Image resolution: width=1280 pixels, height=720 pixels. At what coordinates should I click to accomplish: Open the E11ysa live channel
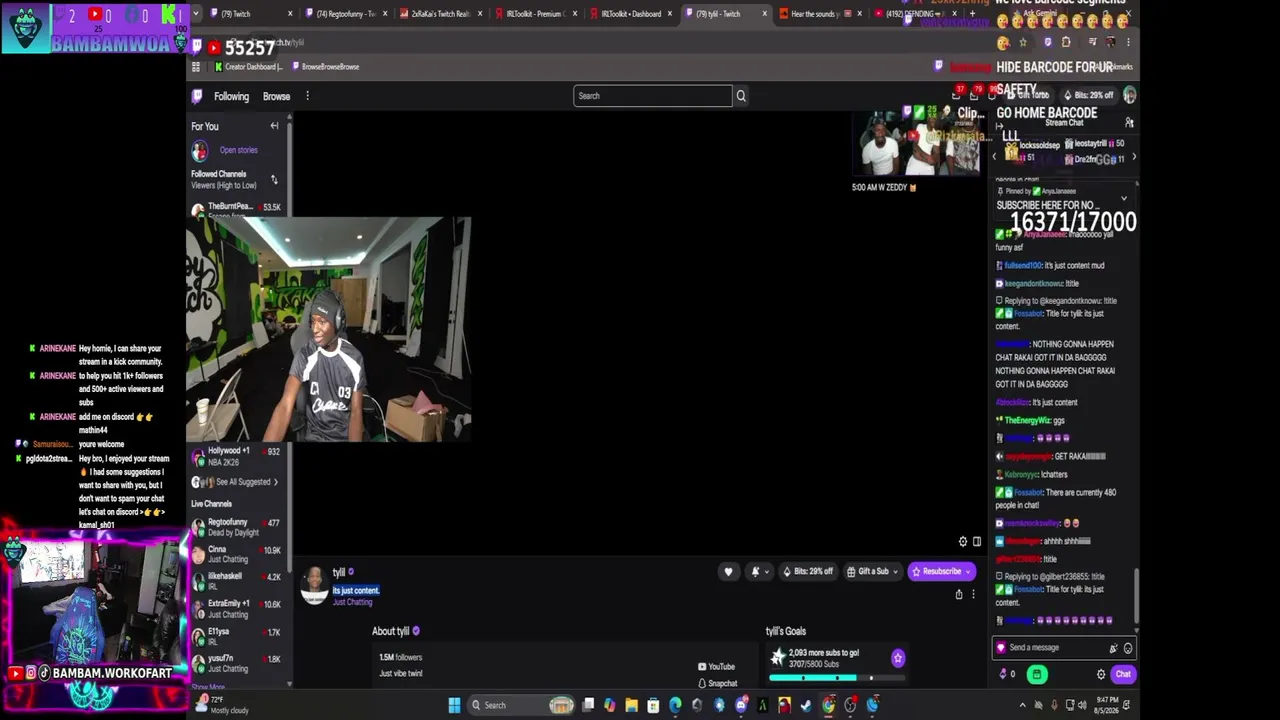click(x=238, y=637)
